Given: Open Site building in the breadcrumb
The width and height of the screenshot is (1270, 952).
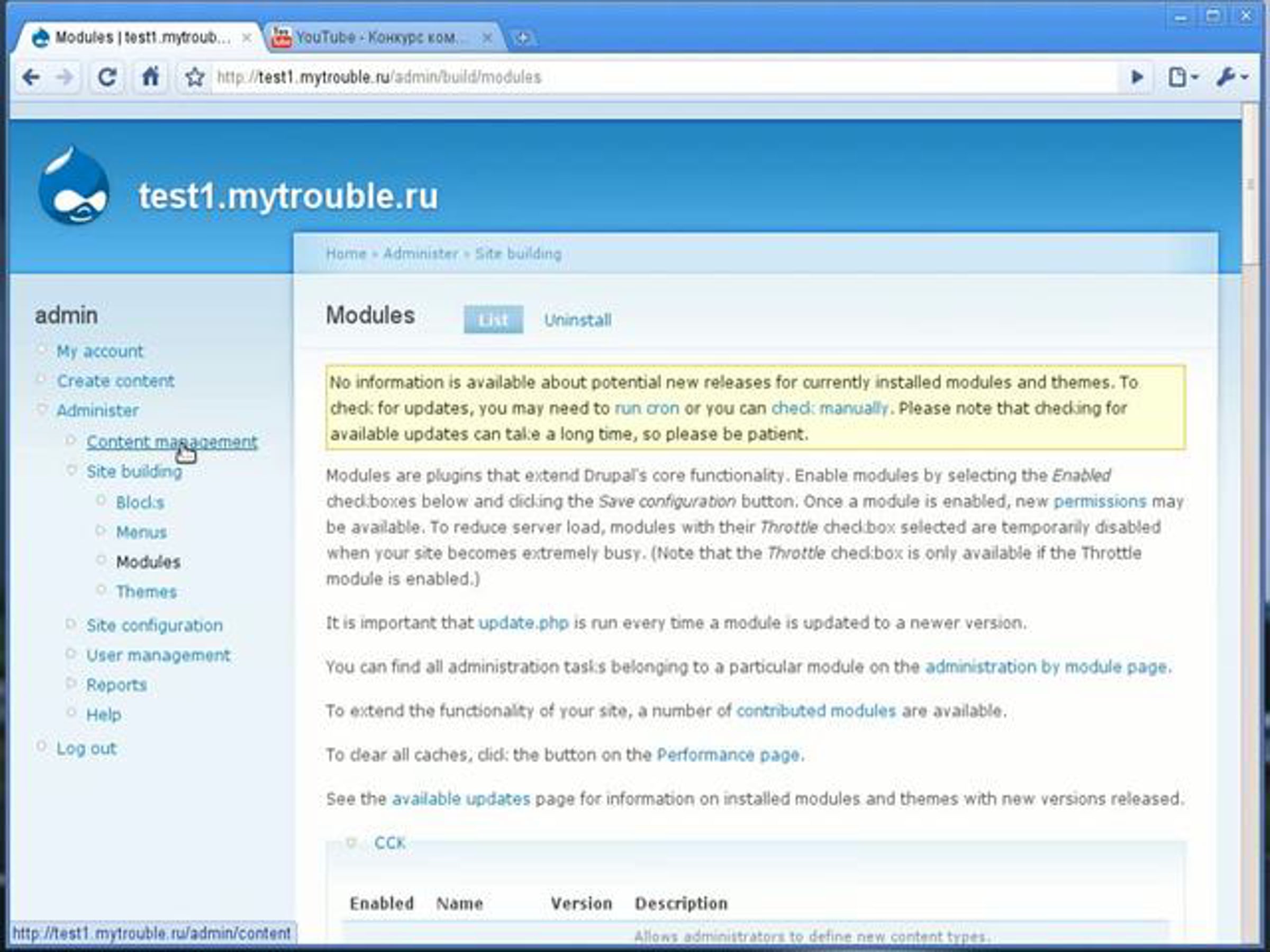Looking at the screenshot, I should tap(518, 254).
